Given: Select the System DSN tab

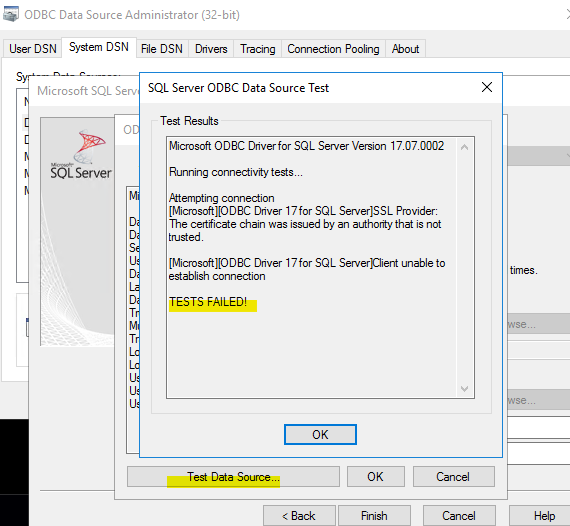Looking at the screenshot, I should [99, 47].
